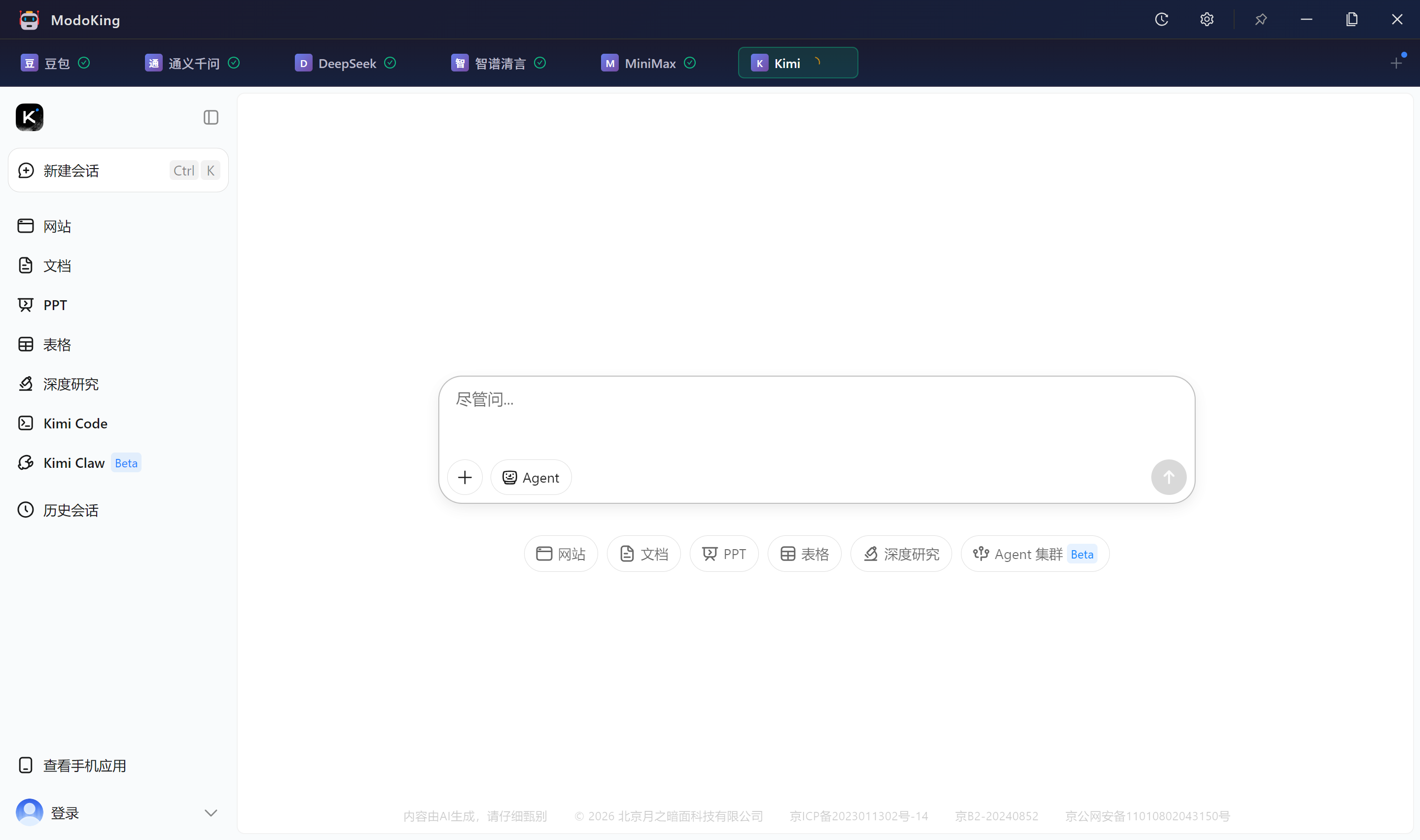Screen dimensions: 1420x840
Task: Choose the 表格 chip below input
Action: [804, 554]
